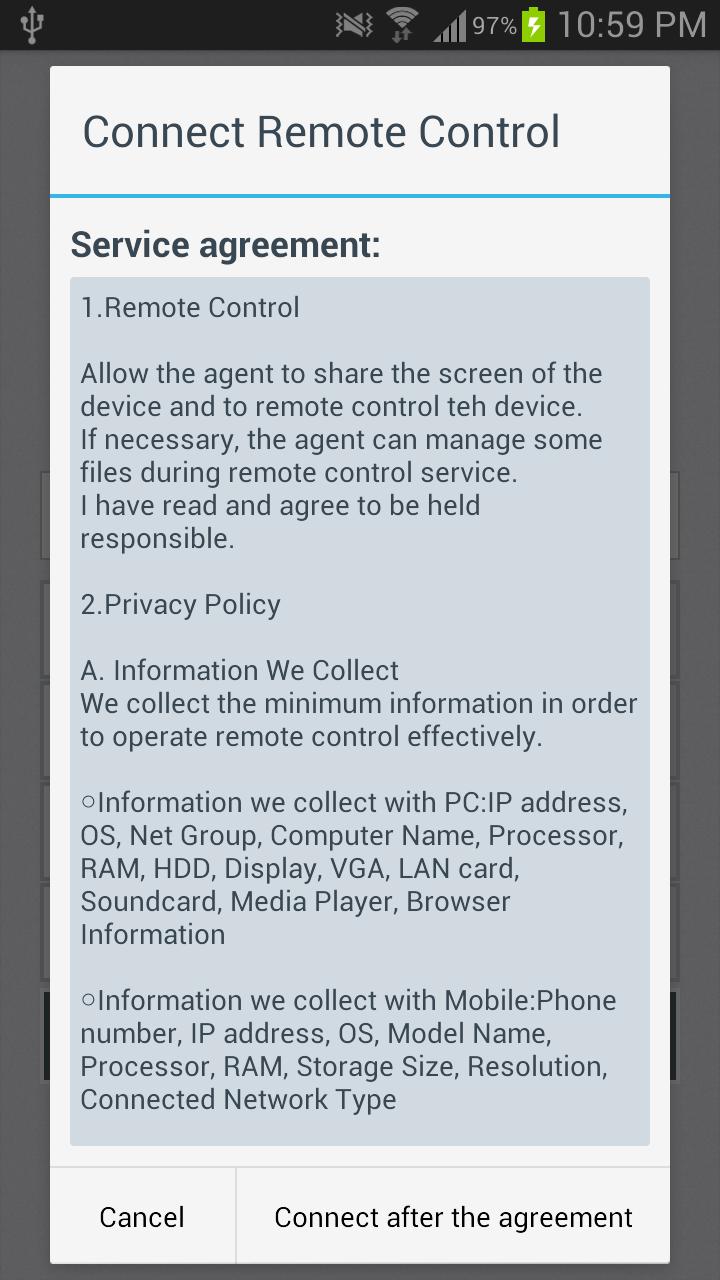The width and height of the screenshot is (720, 1280).
Task: Tap the Wi-Fi signal icon
Action: point(403,25)
